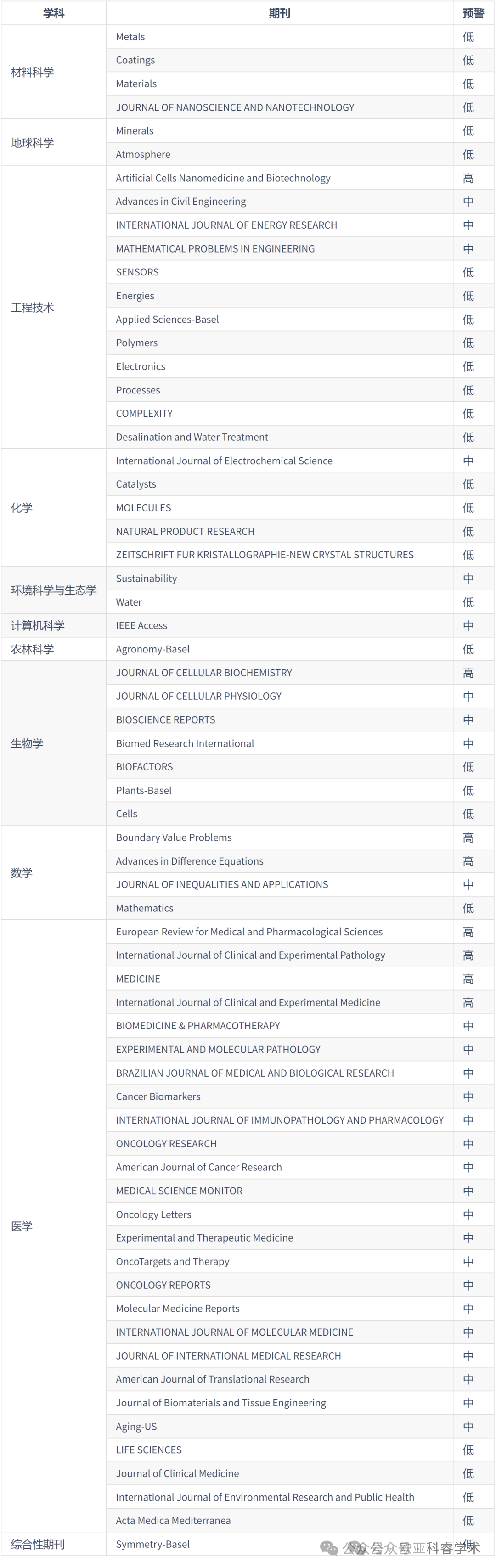
Task: Click LIFE SCIENCES journal cell
Action: tap(280, 1450)
